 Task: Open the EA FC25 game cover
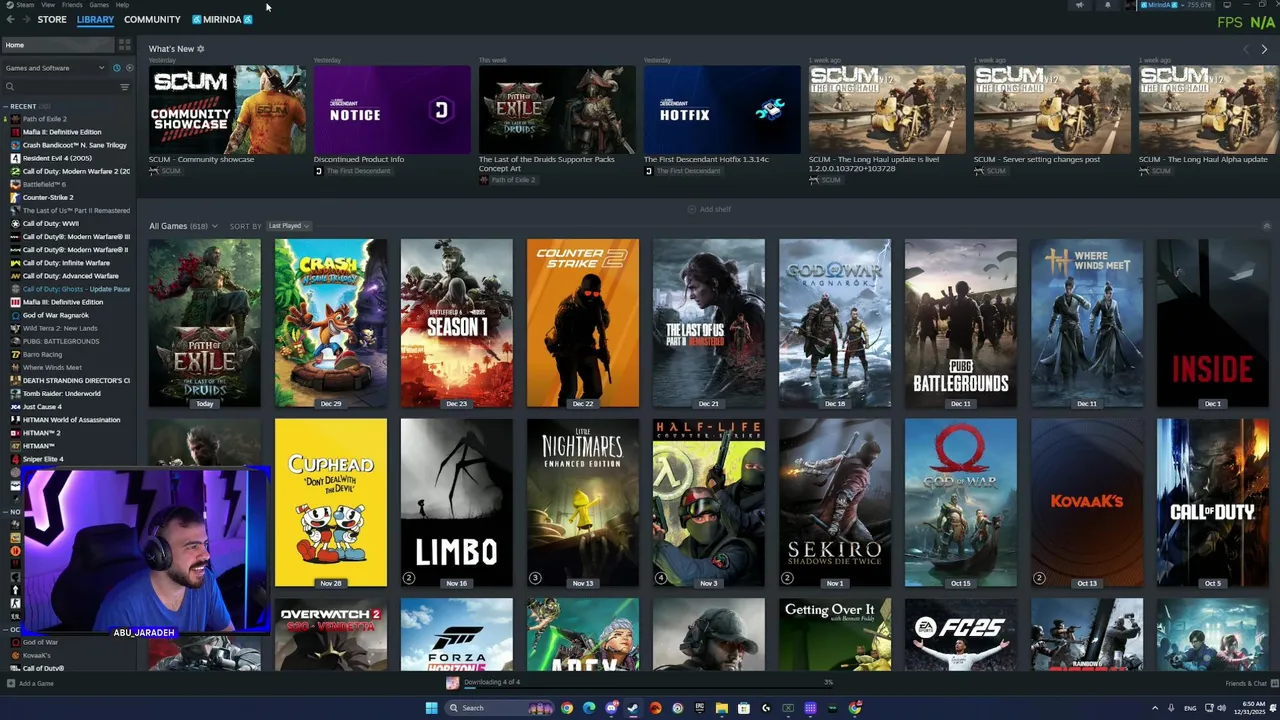point(961,635)
